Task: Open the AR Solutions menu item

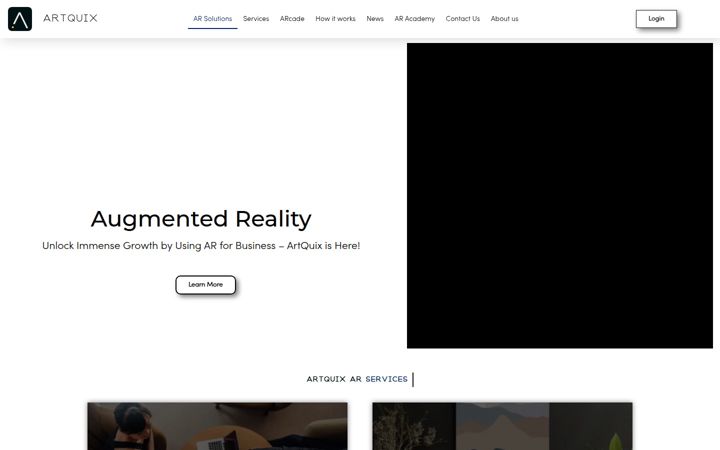Action: click(213, 19)
